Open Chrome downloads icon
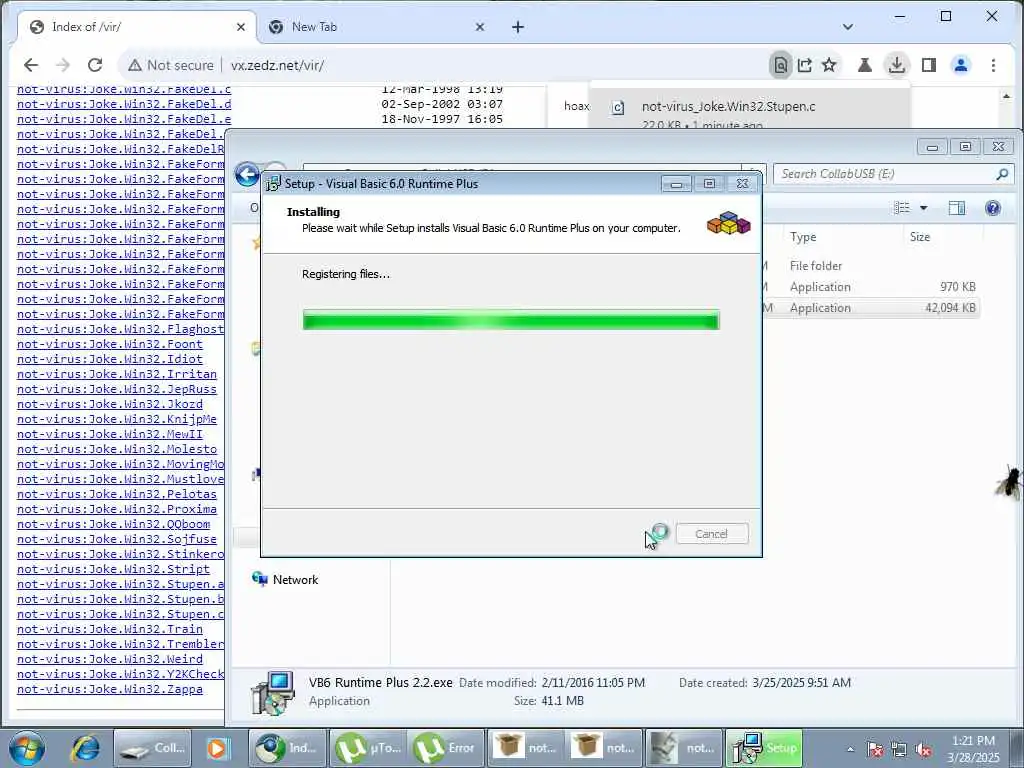 point(897,65)
